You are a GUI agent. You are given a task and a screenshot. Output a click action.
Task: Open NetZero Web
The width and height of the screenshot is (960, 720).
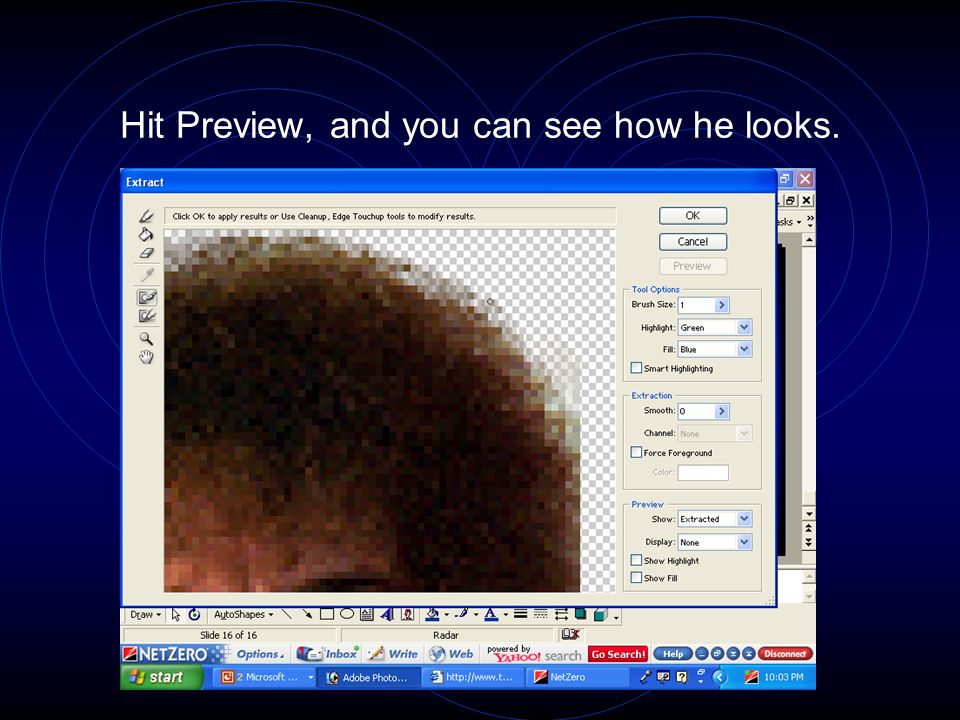[452, 654]
